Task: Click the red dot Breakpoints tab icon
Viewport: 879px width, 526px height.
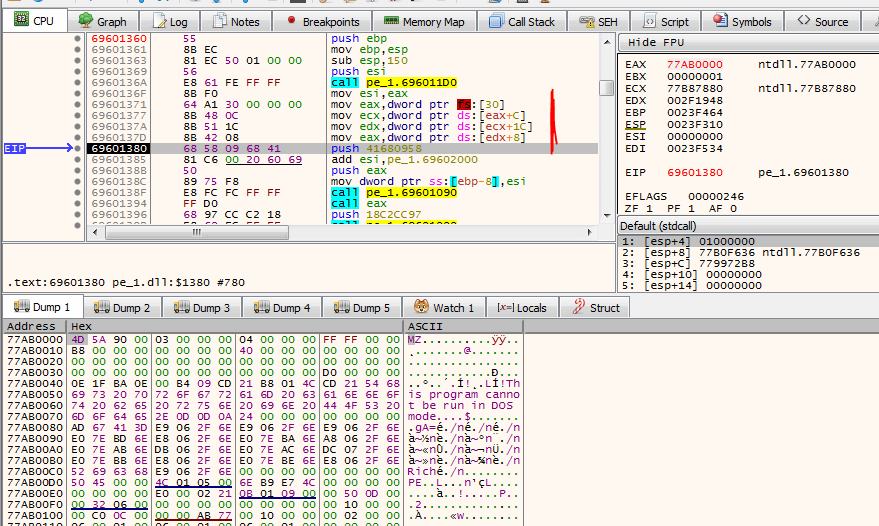Action: pos(291,21)
